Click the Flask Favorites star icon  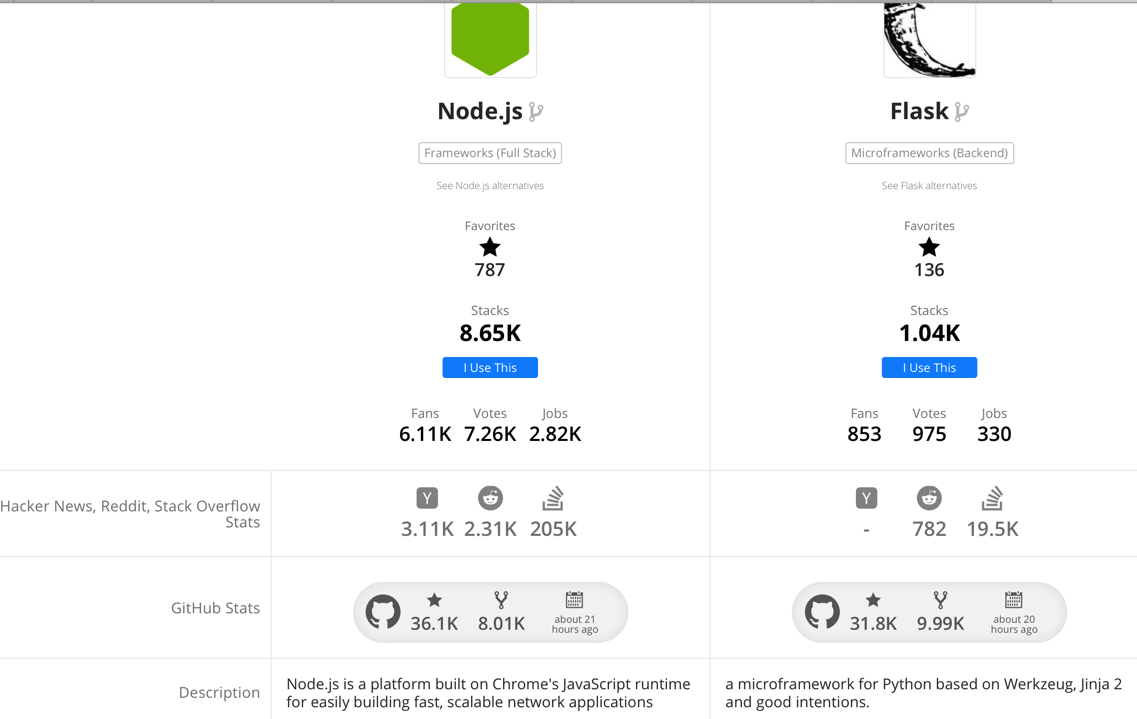pyautogui.click(x=929, y=247)
